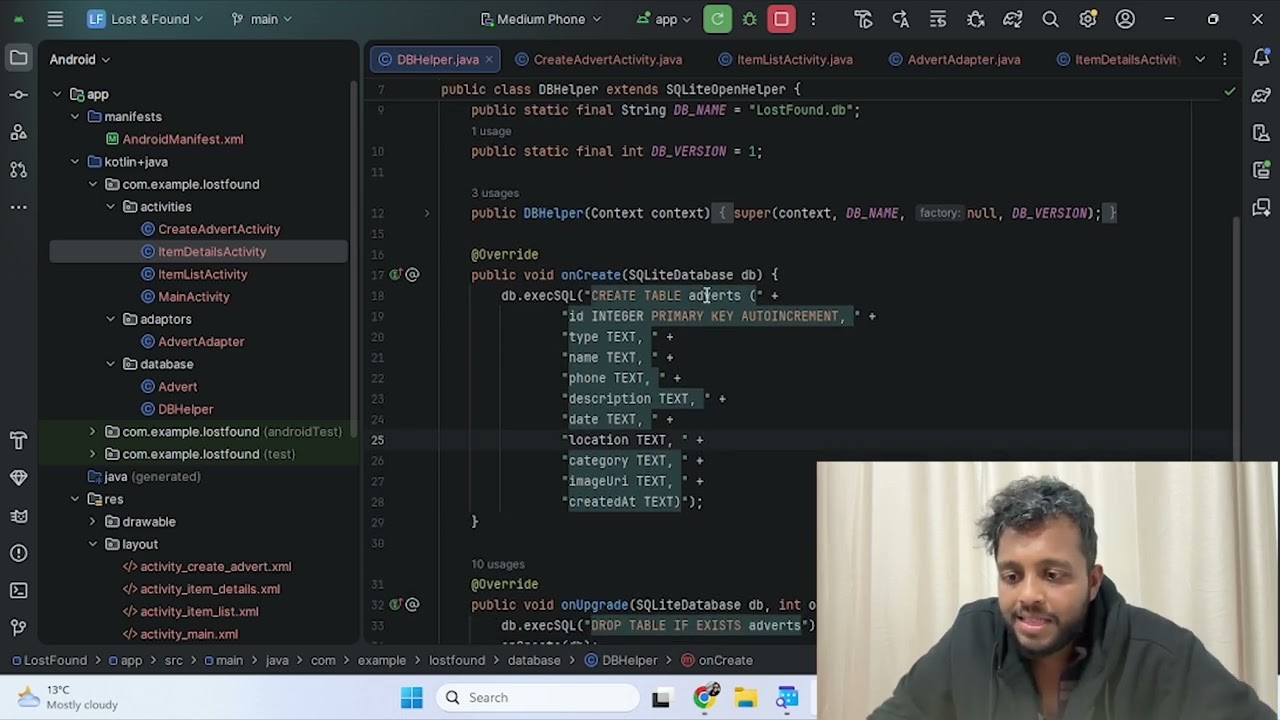Switch to the ItemDetailsActivity tab
1280x720 pixels.
tap(1118, 59)
